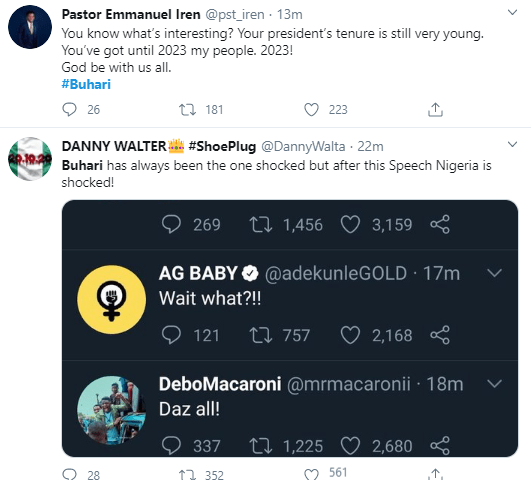Image resolution: width=531 pixels, height=480 pixels.
Task: Open Danny Walter's flag avatar
Action: 30,159
